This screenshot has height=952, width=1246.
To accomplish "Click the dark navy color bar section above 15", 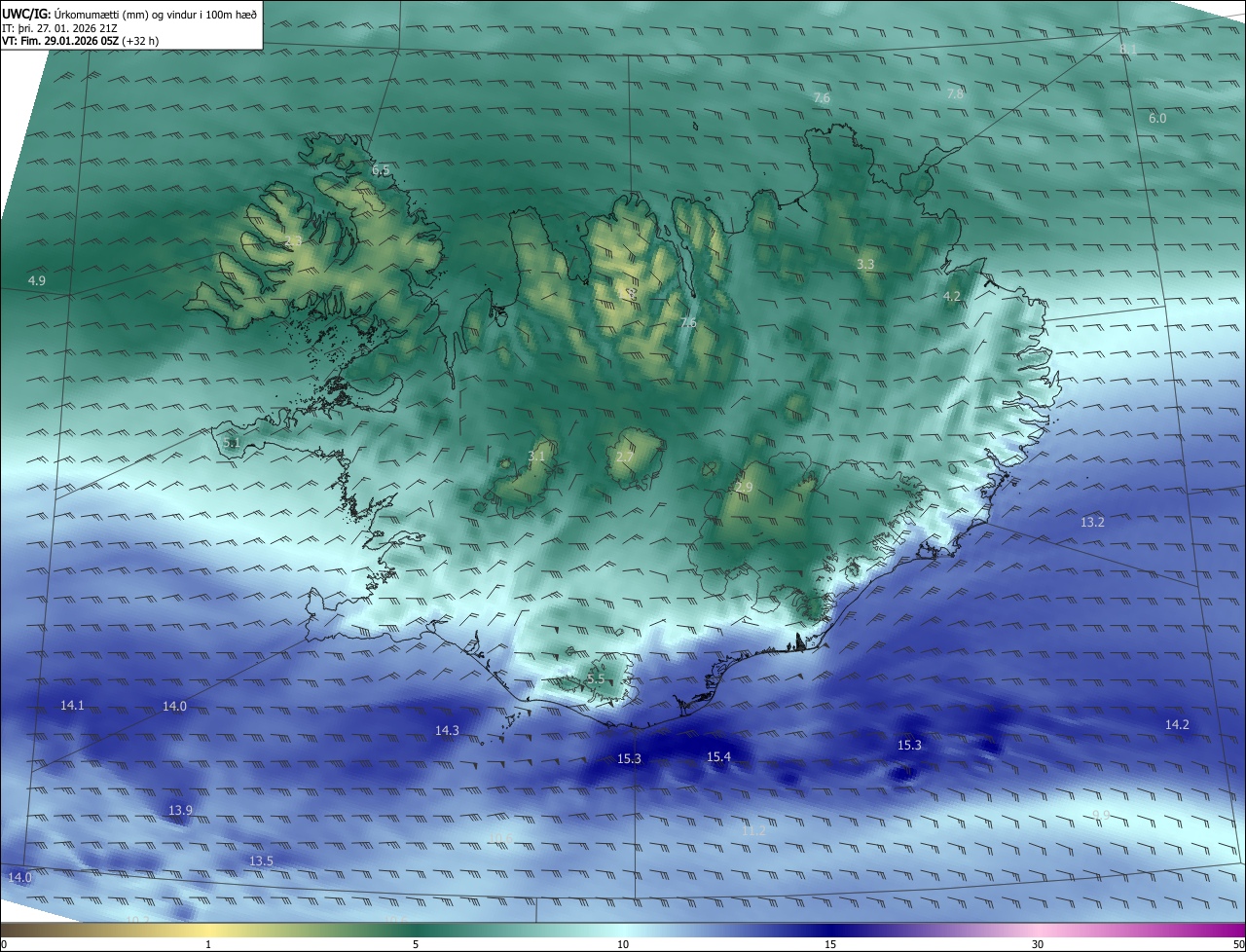I will tap(830, 931).
